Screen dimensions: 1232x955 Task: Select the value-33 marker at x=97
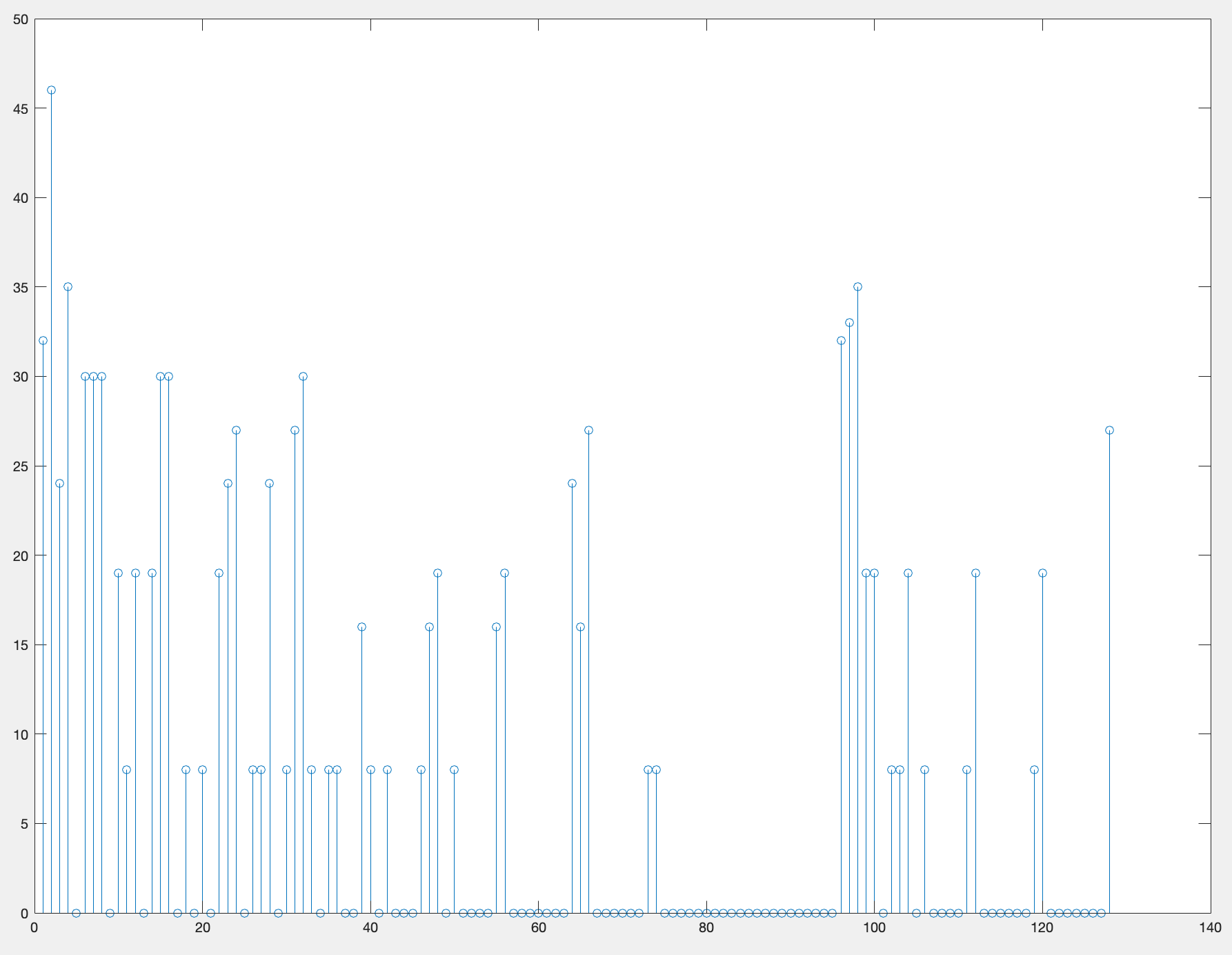click(x=849, y=323)
